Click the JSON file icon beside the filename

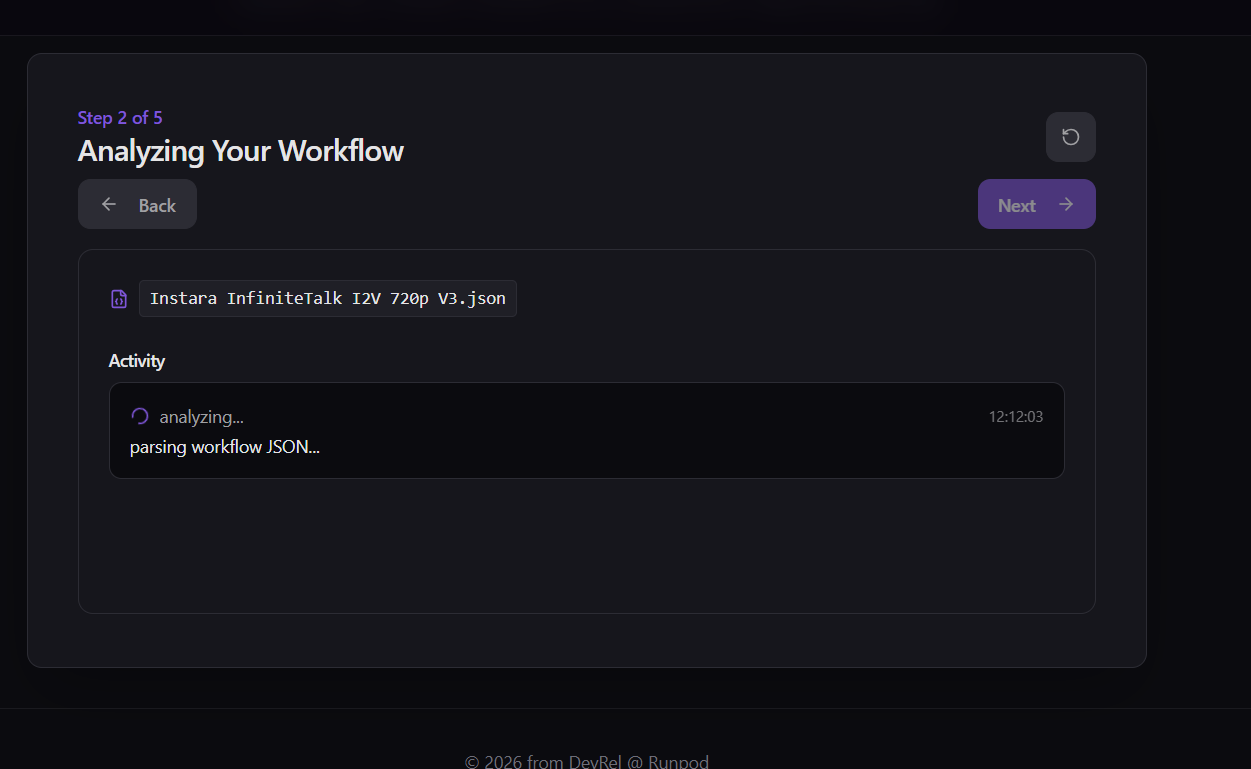pos(118,298)
